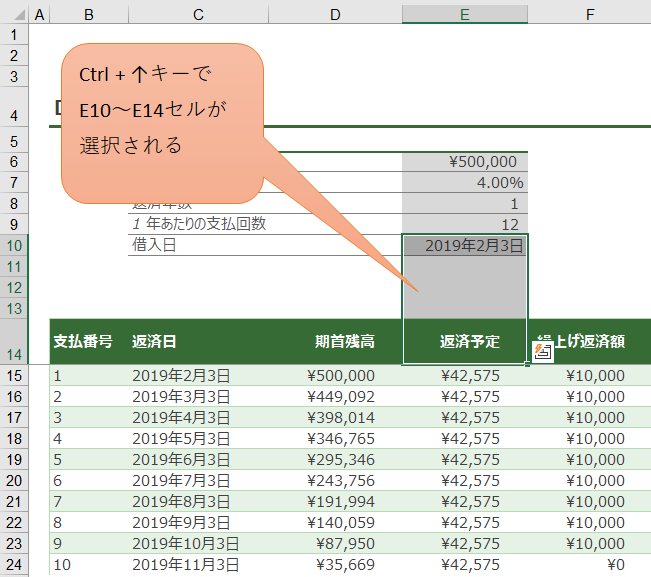Viewport: 651px width, 577px height.
Task: Select row 24 header
Action: click(14, 565)
